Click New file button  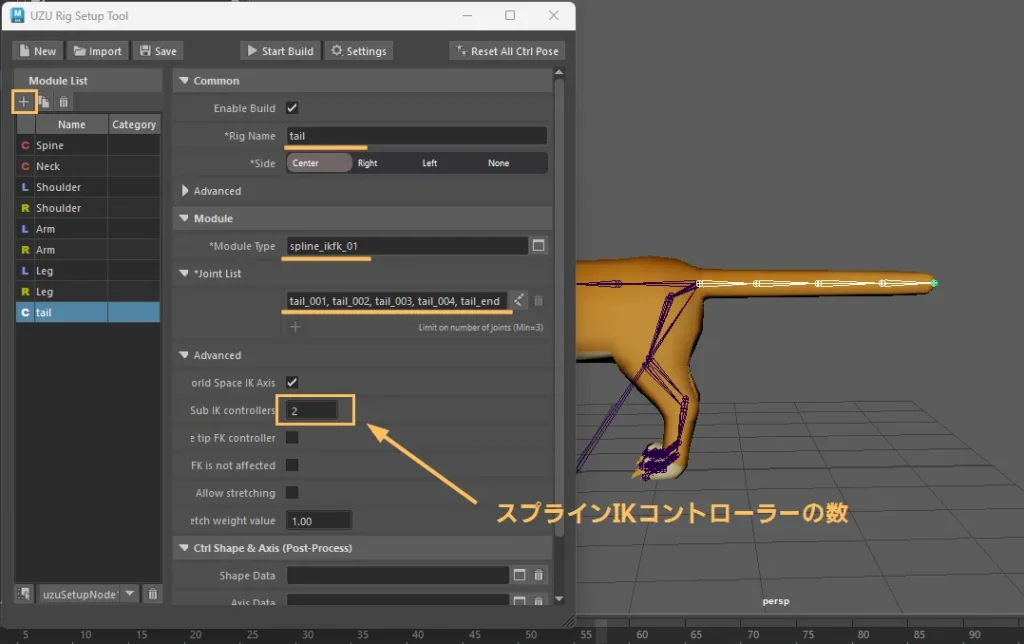(x=38, y=51)
